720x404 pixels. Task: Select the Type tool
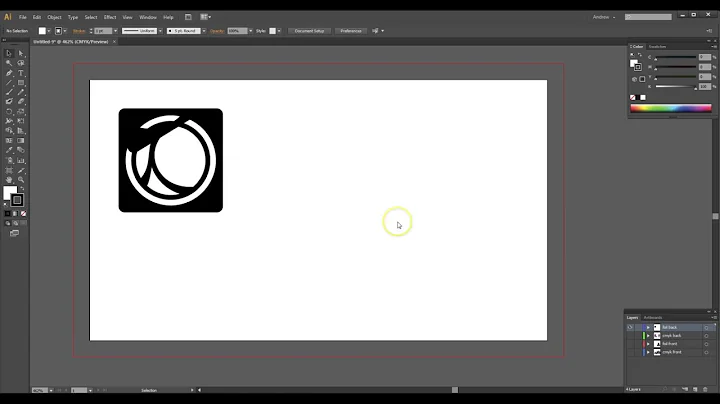pos(21,73)
